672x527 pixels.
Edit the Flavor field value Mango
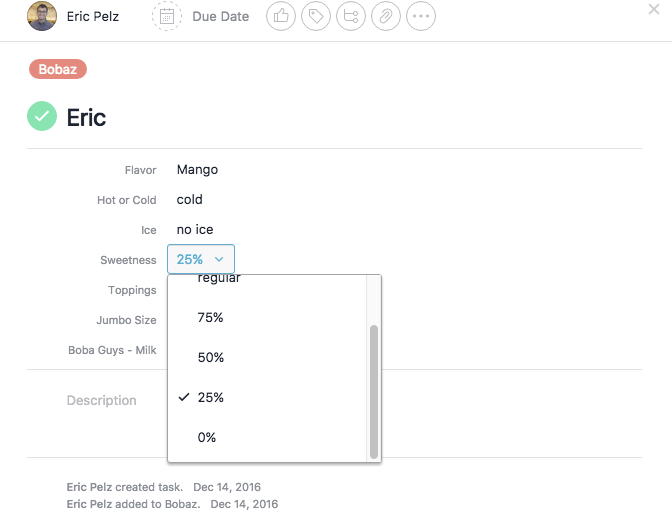197,170
